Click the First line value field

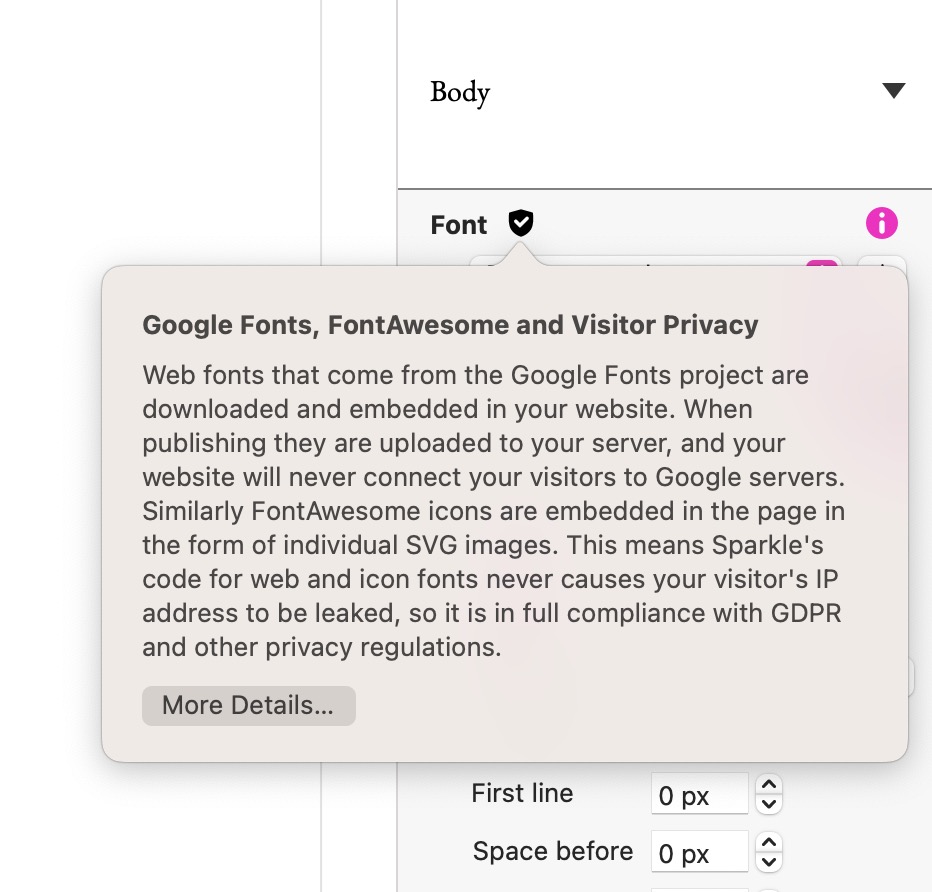699,793
